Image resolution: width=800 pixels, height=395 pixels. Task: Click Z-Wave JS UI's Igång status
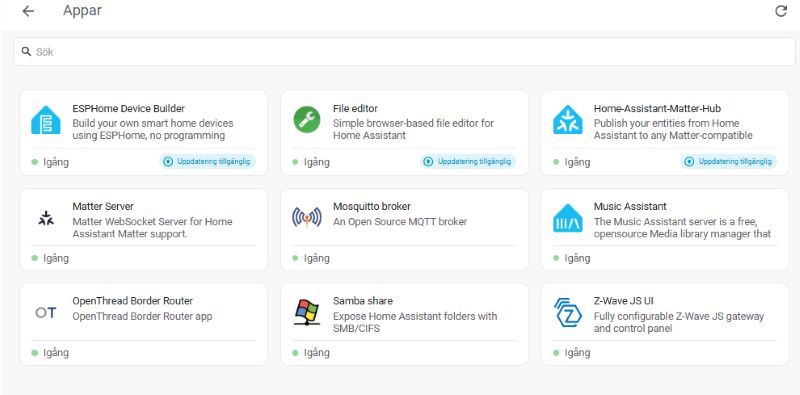click(x=571, y=353)
